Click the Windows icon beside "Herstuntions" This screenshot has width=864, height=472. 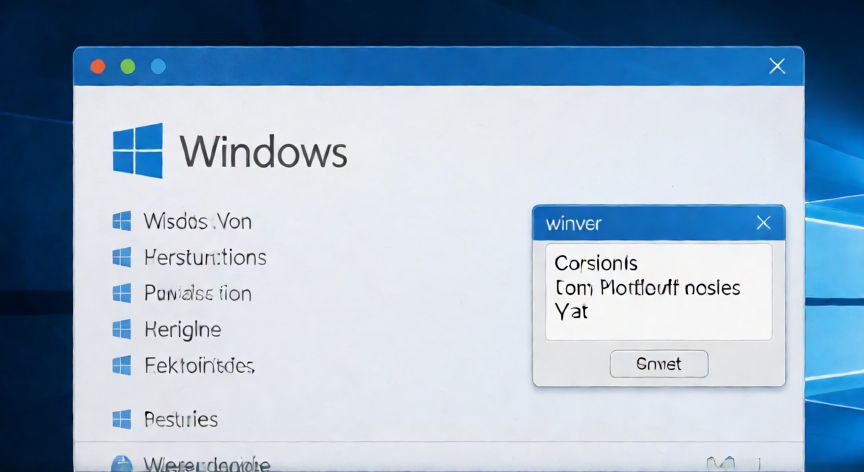pyautogui.click(x=122, y=257)
